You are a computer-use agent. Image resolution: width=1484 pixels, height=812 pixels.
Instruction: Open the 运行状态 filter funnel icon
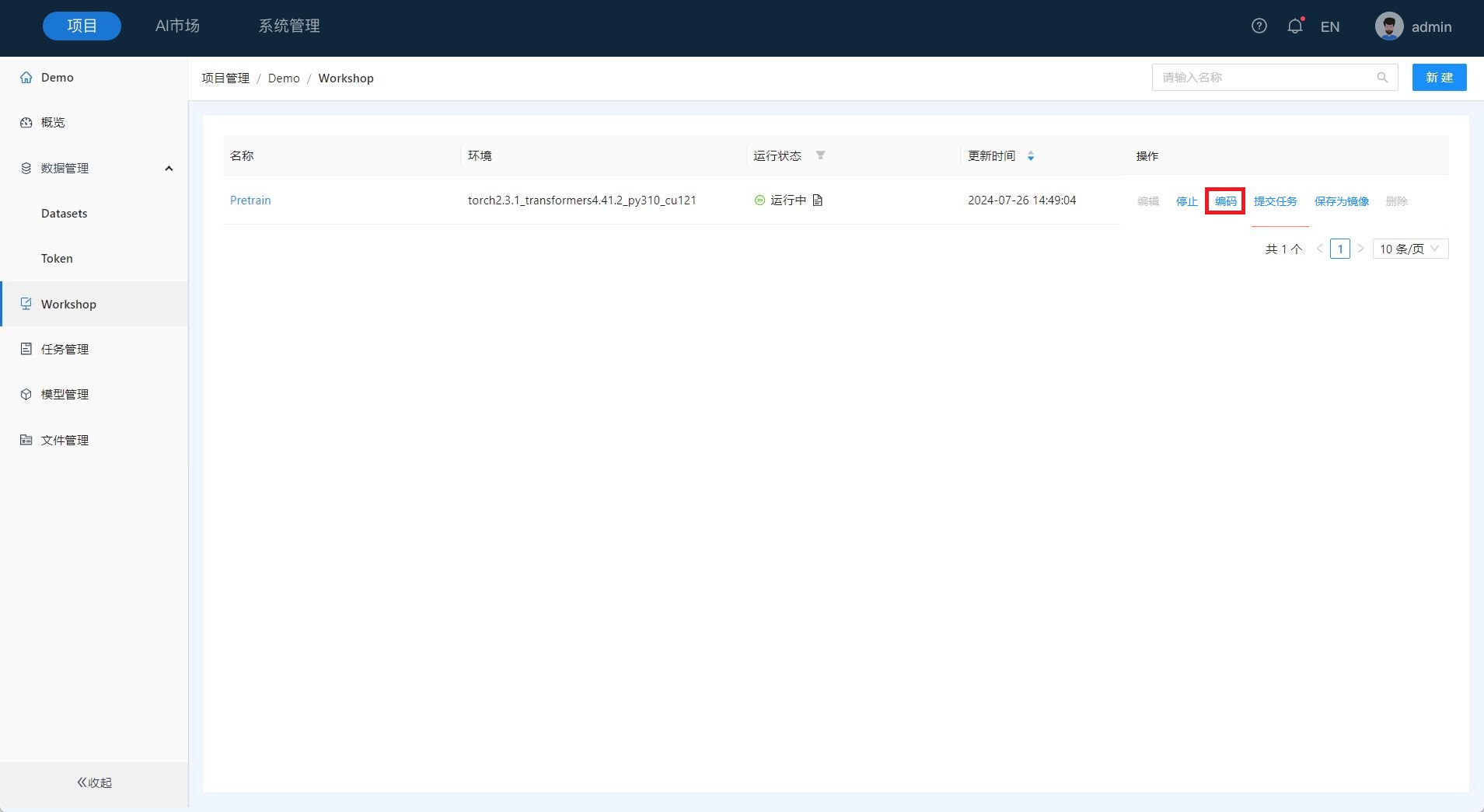pyautogui.click(x=820, y=155)
